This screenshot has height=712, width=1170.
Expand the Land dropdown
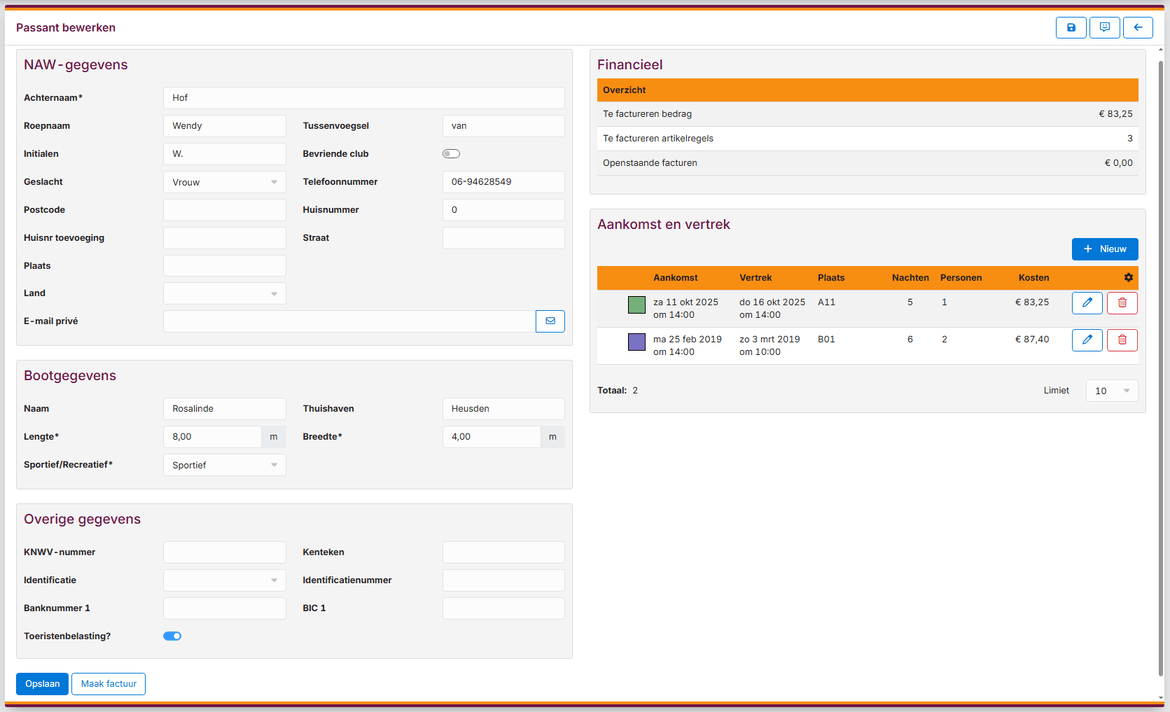pos(224,294)
